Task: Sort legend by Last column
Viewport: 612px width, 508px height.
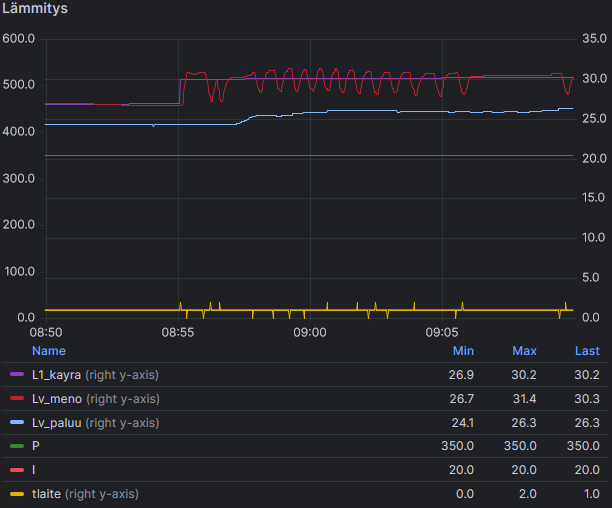Action: 587,351
